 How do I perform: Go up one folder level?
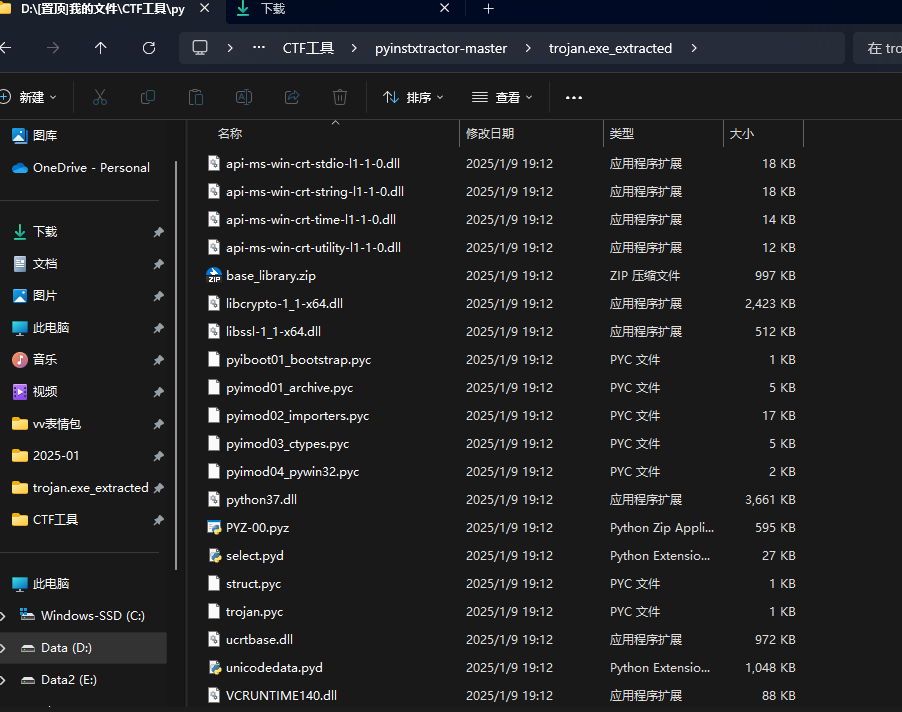coord(100,48)
